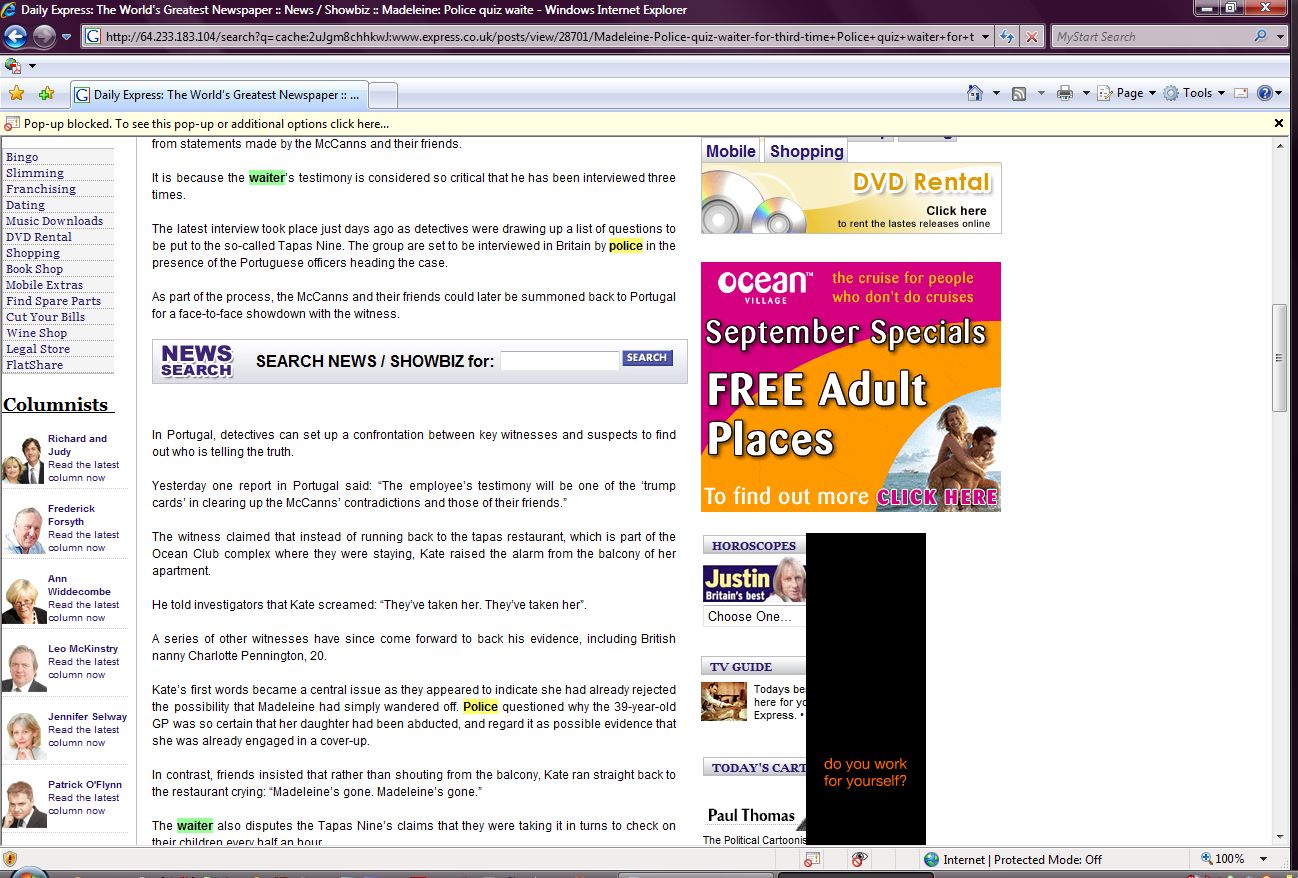Click the Add to Favorites icon
Viewport: 1298px width, 878px height.
46,94
